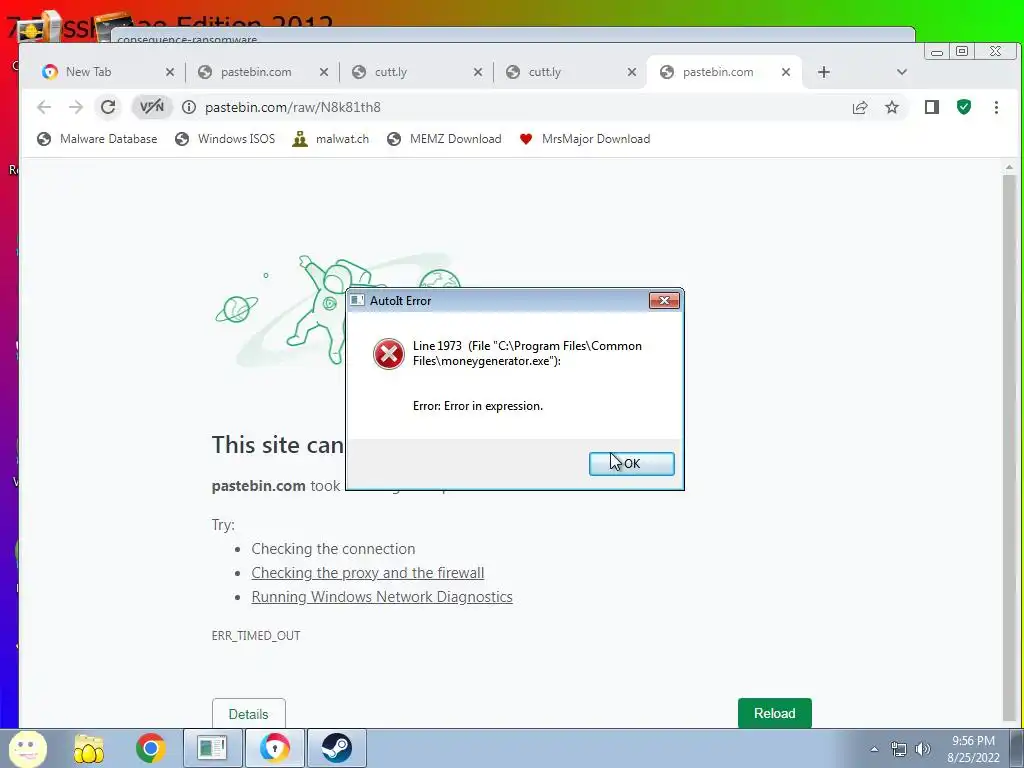Screen dimensions: 1024x768
Task: Open the green shield extension icon
Action: coord(964,107)
